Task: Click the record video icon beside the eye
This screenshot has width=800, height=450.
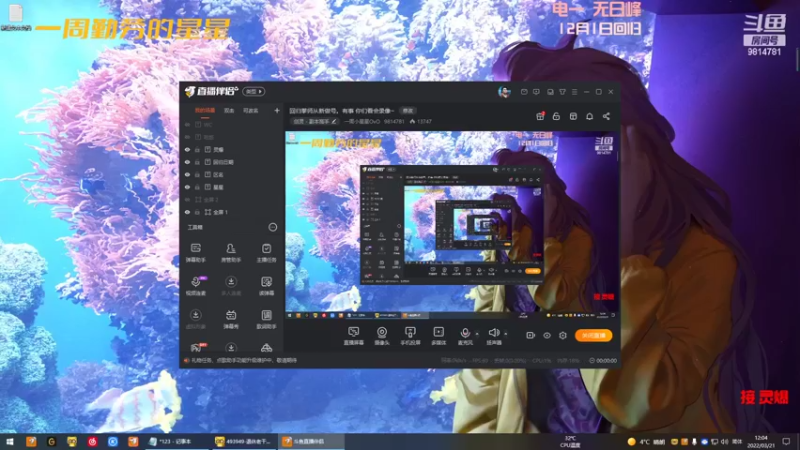Action: (531, 335)
